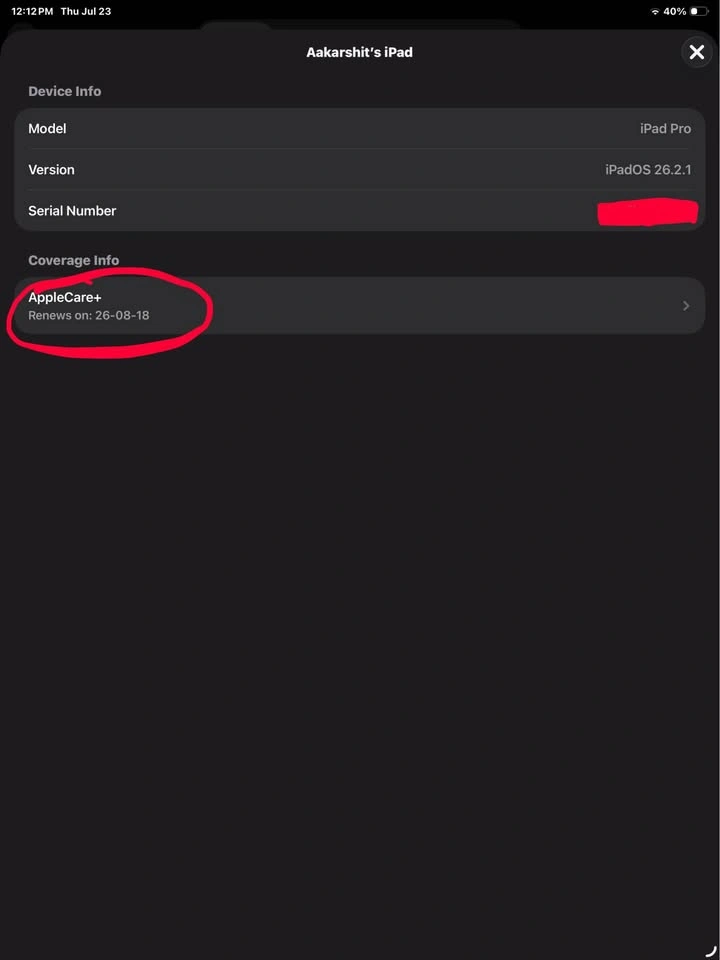The image size is (720, 960).
Task: Open the AppleCare+ row chevron
Action: pyautogui.click(x=686, y=306)
